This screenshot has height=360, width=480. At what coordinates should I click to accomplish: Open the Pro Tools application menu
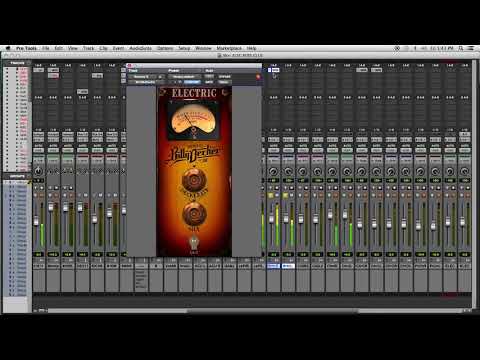click(26, 48)
